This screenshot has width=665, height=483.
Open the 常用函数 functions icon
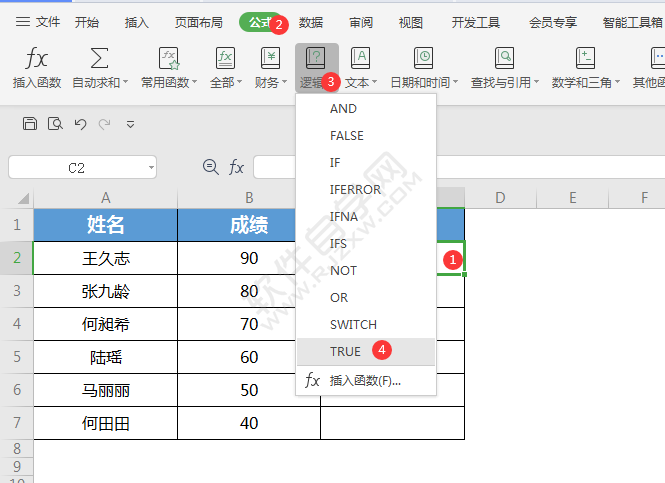pyautogui.click(x=169, y=58)
